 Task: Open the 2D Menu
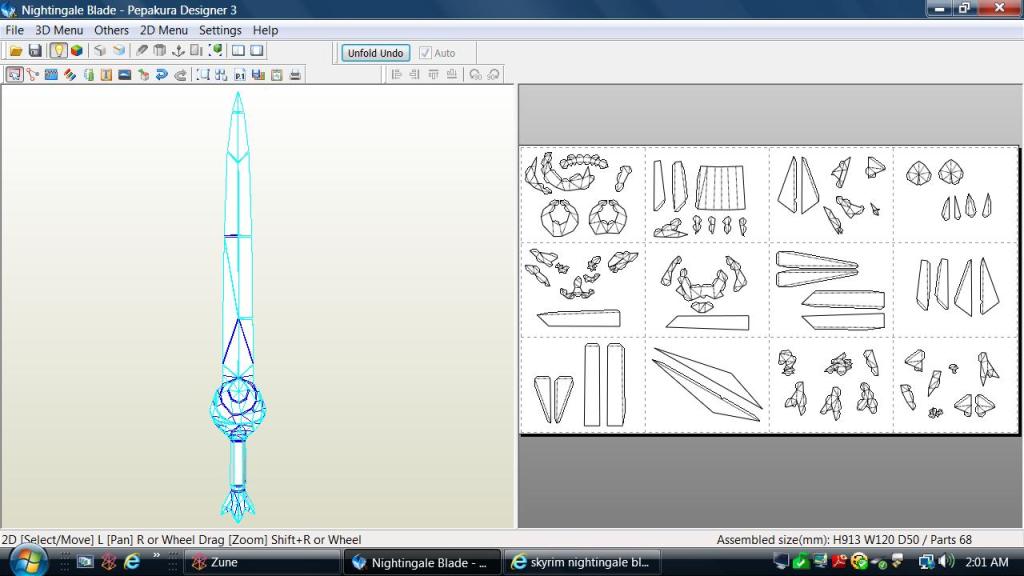[163, 30]
